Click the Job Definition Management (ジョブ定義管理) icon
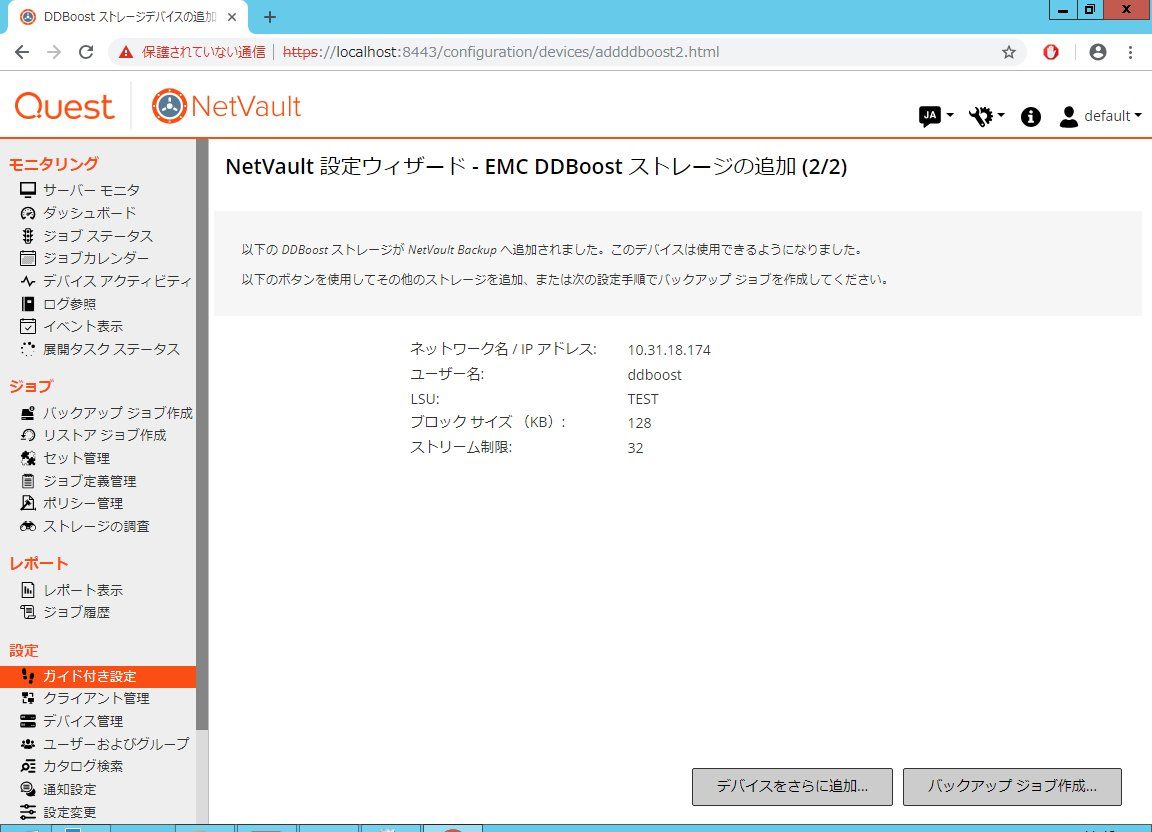 click(x=28, y=481)
